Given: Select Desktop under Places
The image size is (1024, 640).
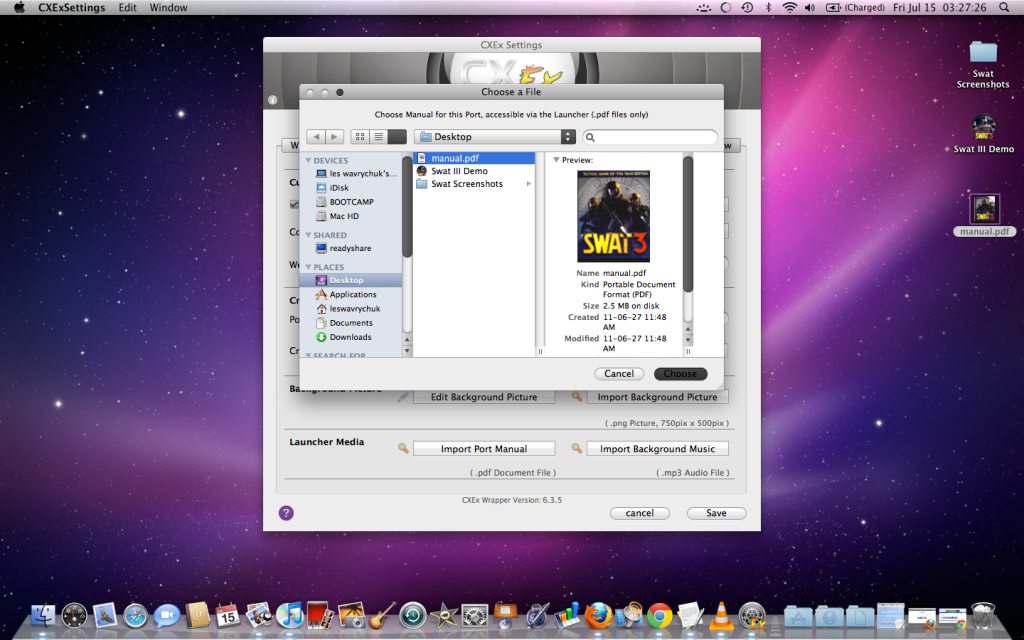Looking at the screenshot, I should 351,280.
